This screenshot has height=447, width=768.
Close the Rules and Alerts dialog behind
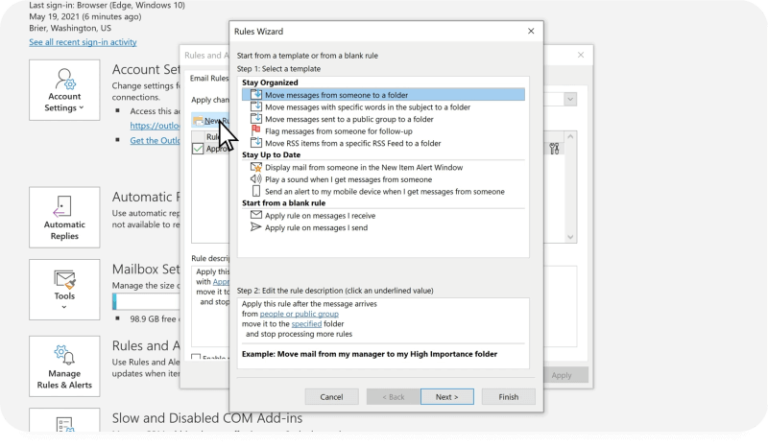coord(580,55)
